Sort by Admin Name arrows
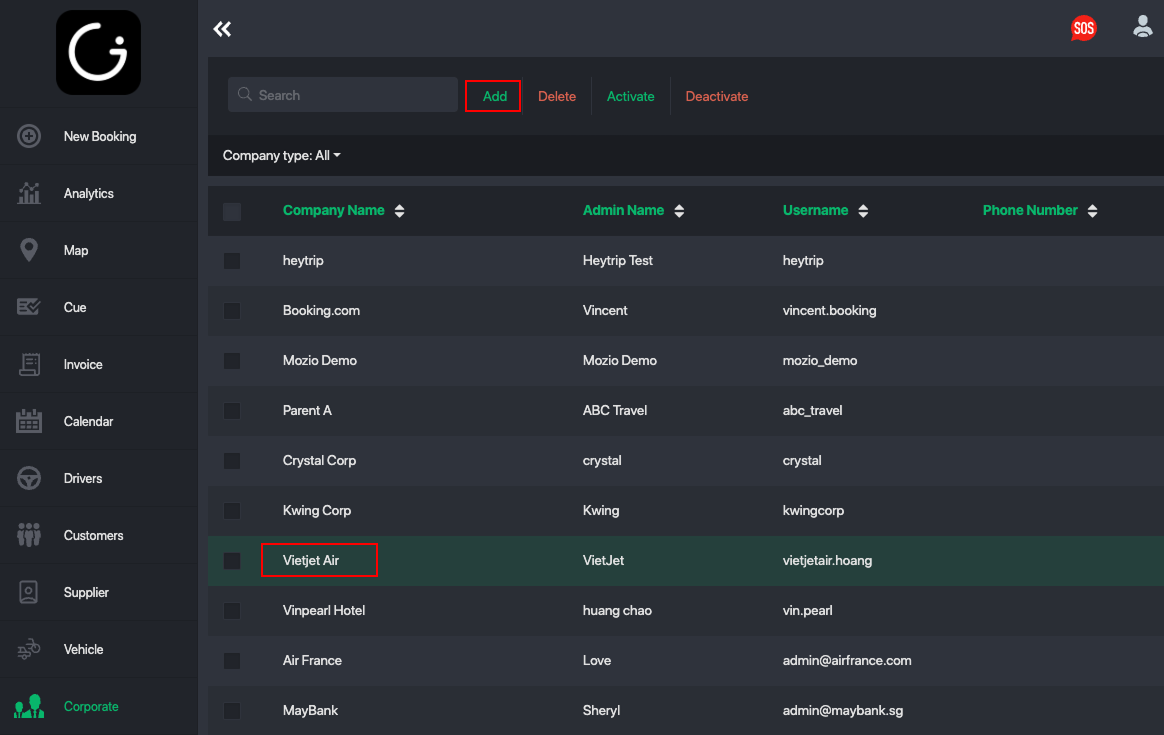The height and width of the screenshot is (735, 1164). point(679,211)
